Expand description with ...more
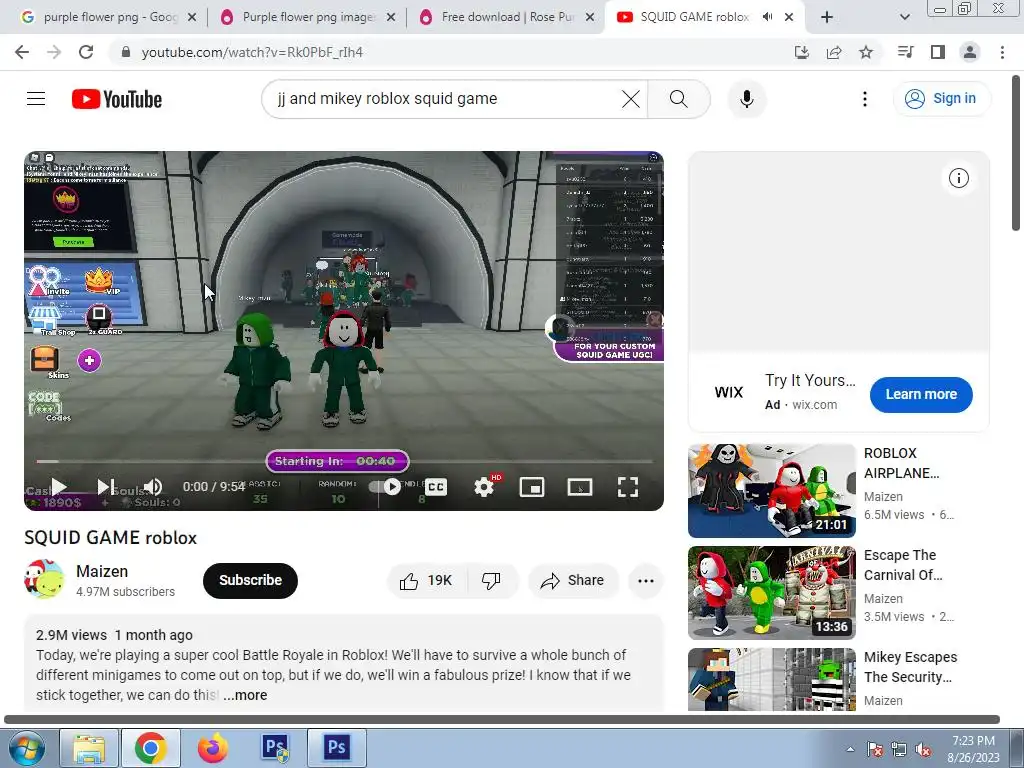 point(245,696)
